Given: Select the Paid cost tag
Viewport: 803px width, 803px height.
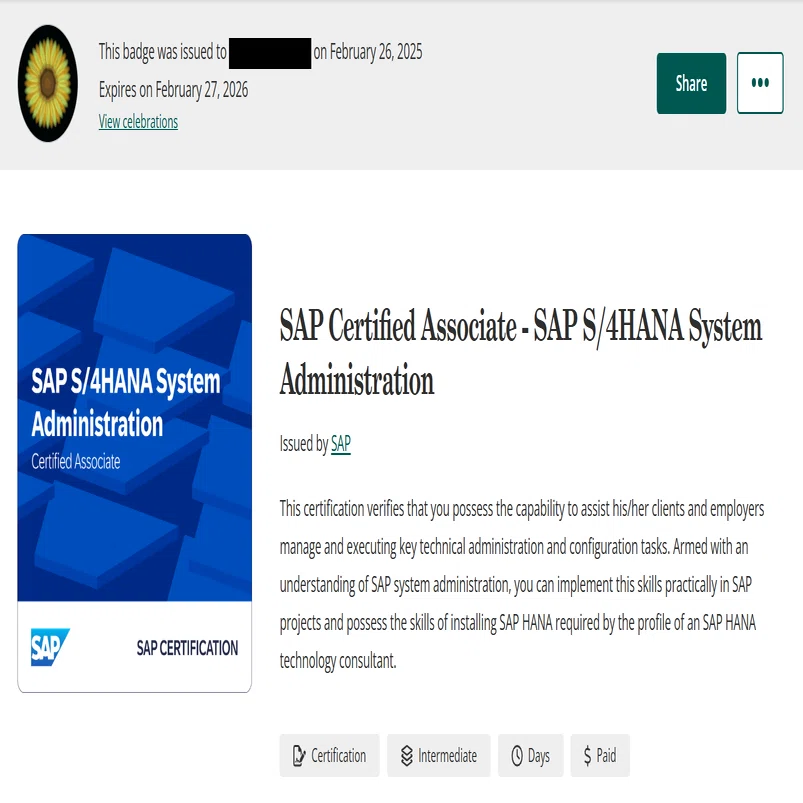Looking at the screenshot, I should [x=600, y=755].
